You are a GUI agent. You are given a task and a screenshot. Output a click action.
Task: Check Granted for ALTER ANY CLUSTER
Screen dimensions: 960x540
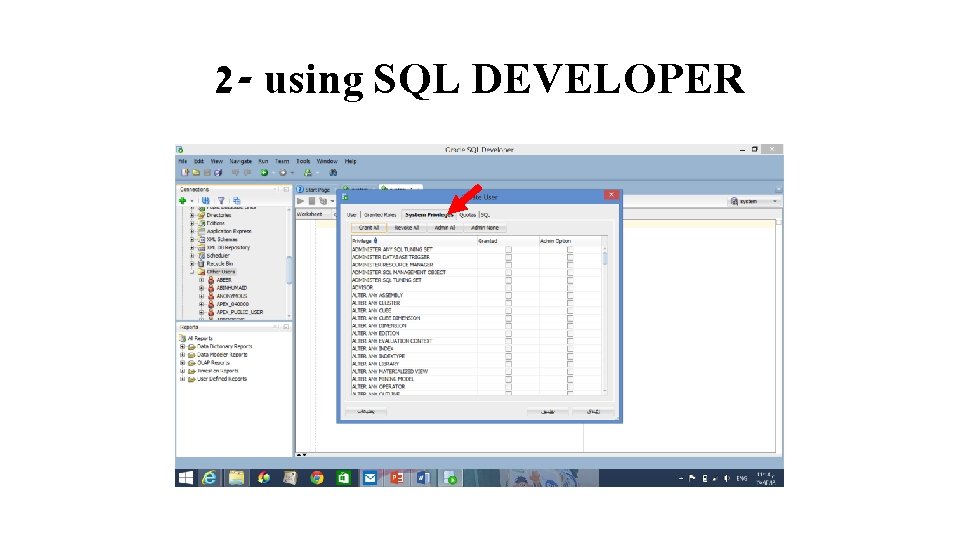[508, 302]
